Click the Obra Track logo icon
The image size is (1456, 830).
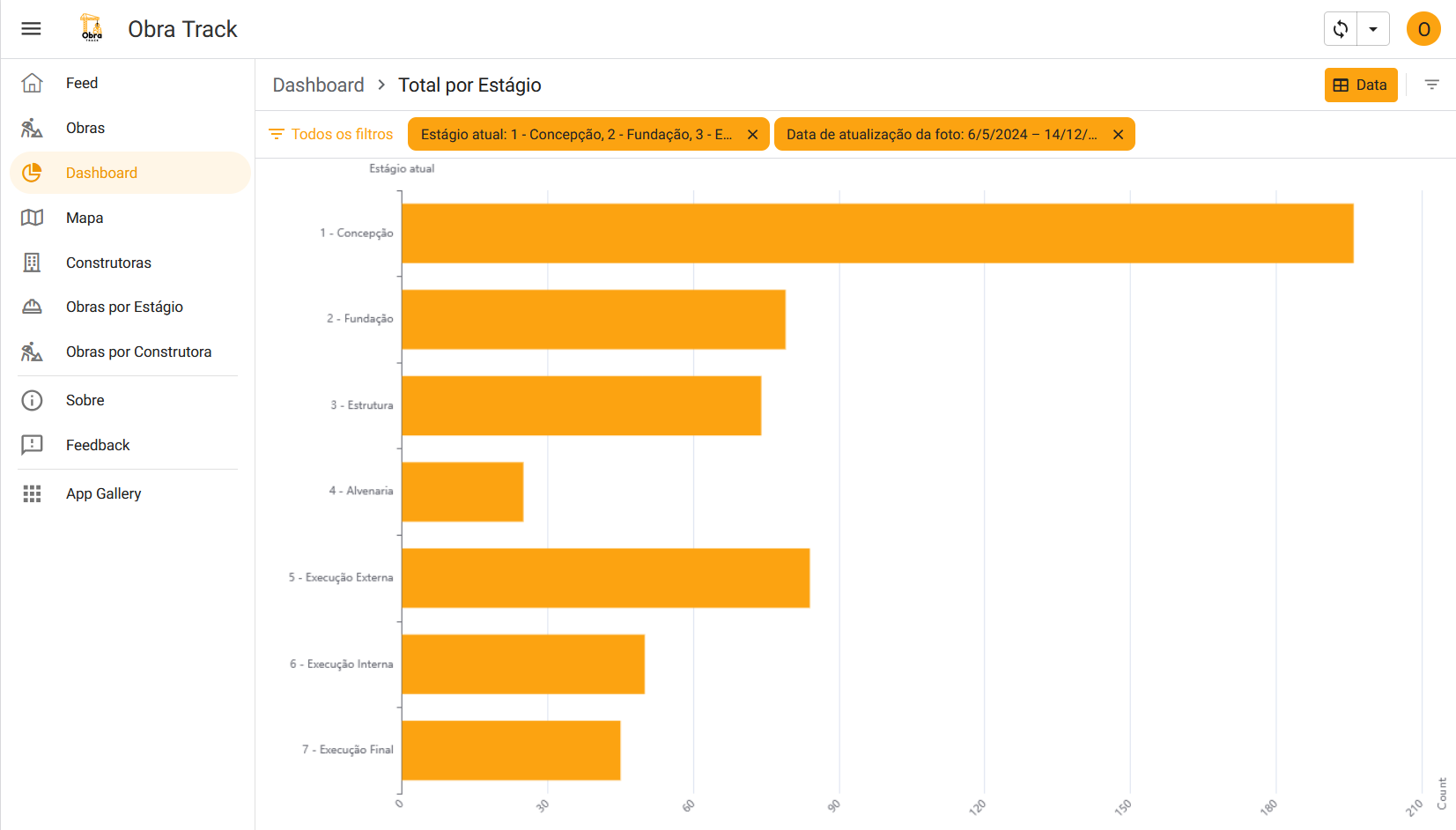coord(92,28)
